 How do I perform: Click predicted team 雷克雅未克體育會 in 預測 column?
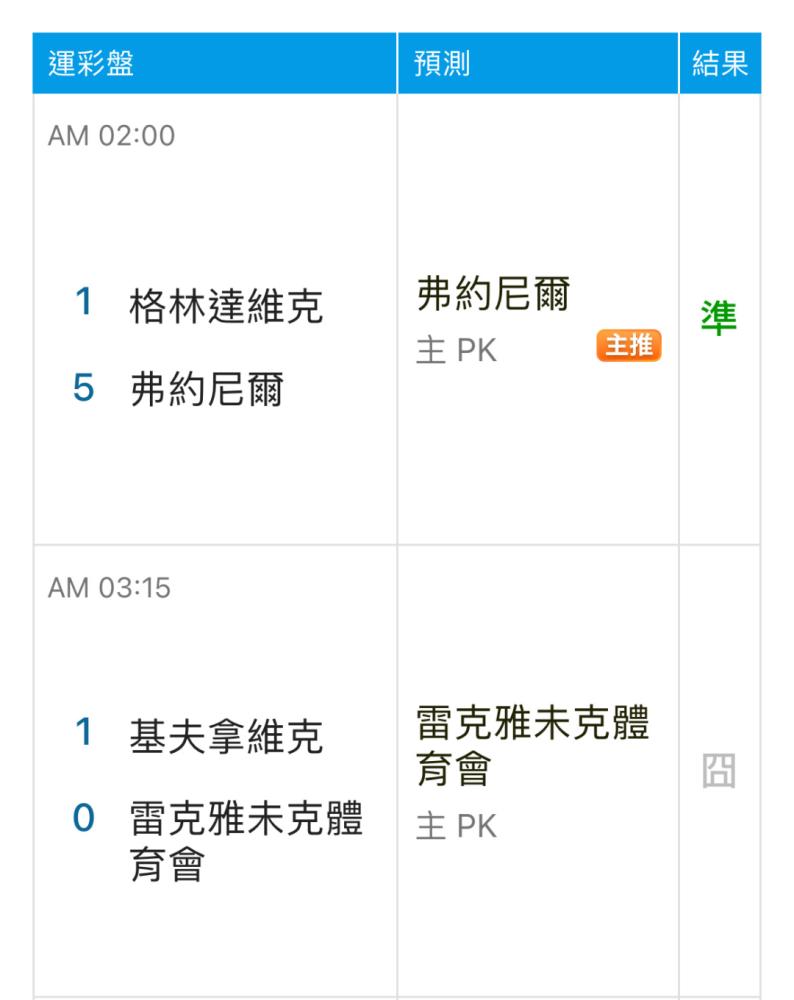tap(533, 746)
